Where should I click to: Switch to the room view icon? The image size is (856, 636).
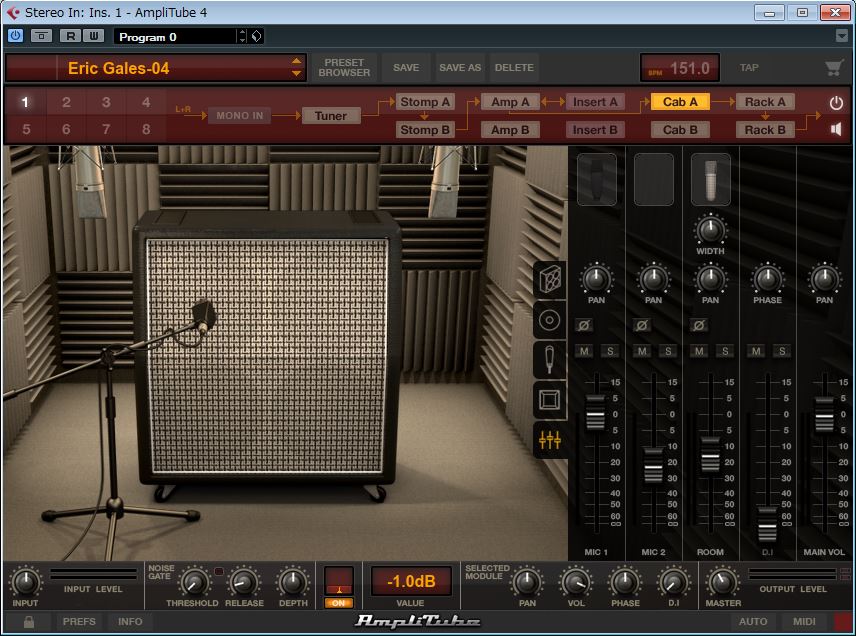[x=550, y=400]
